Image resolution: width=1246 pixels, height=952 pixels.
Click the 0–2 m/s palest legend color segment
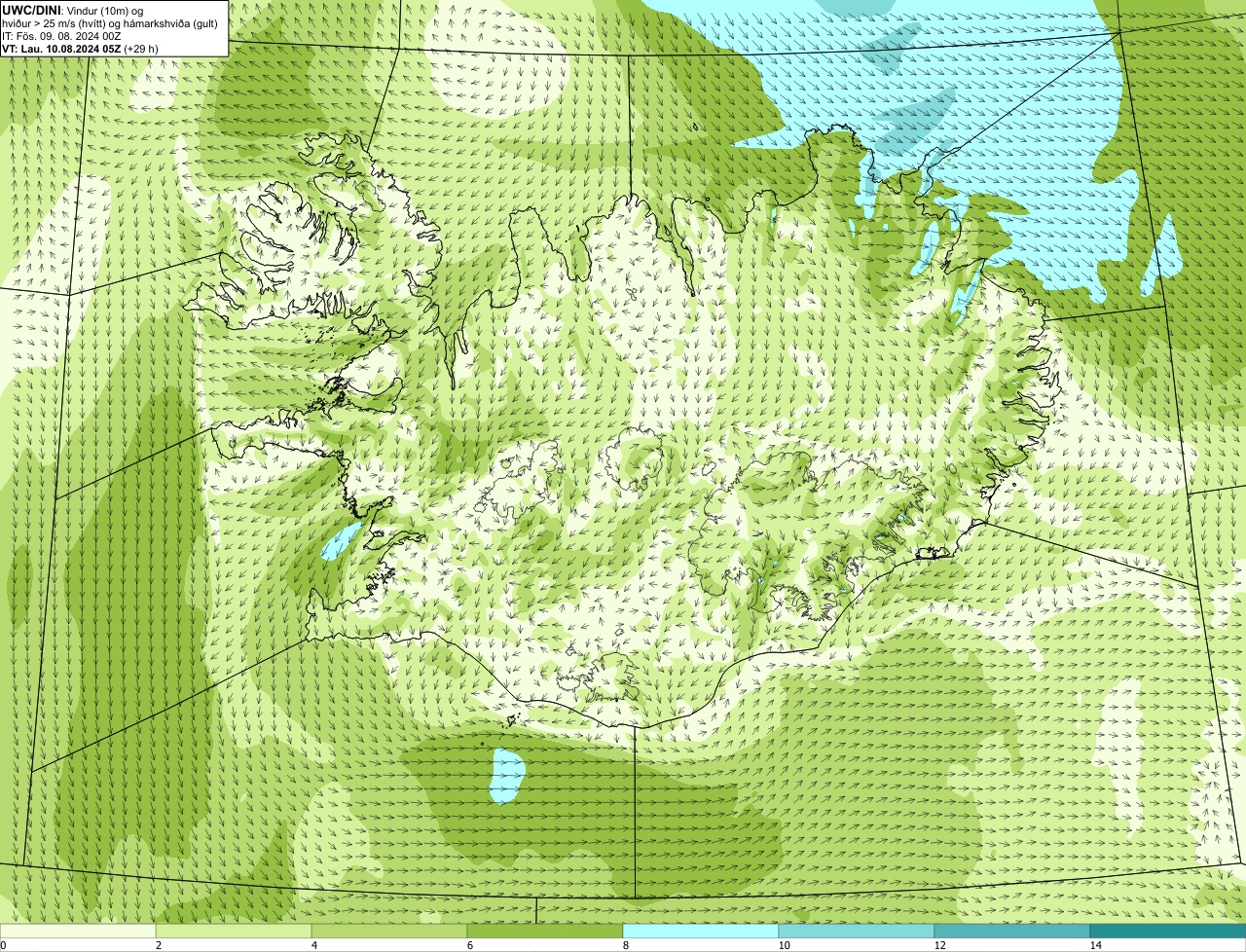pyautogui.click(x=78, y=931)
